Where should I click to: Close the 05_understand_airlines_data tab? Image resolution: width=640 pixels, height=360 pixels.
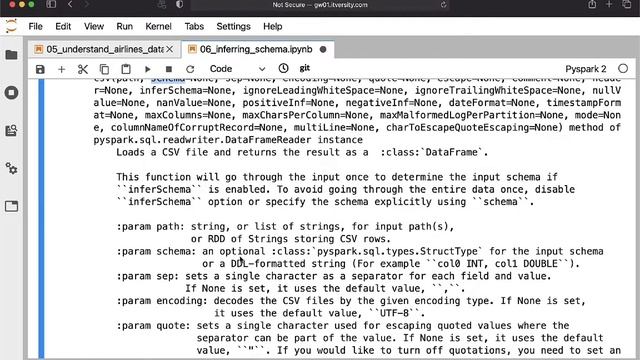(x=170, y=49)
